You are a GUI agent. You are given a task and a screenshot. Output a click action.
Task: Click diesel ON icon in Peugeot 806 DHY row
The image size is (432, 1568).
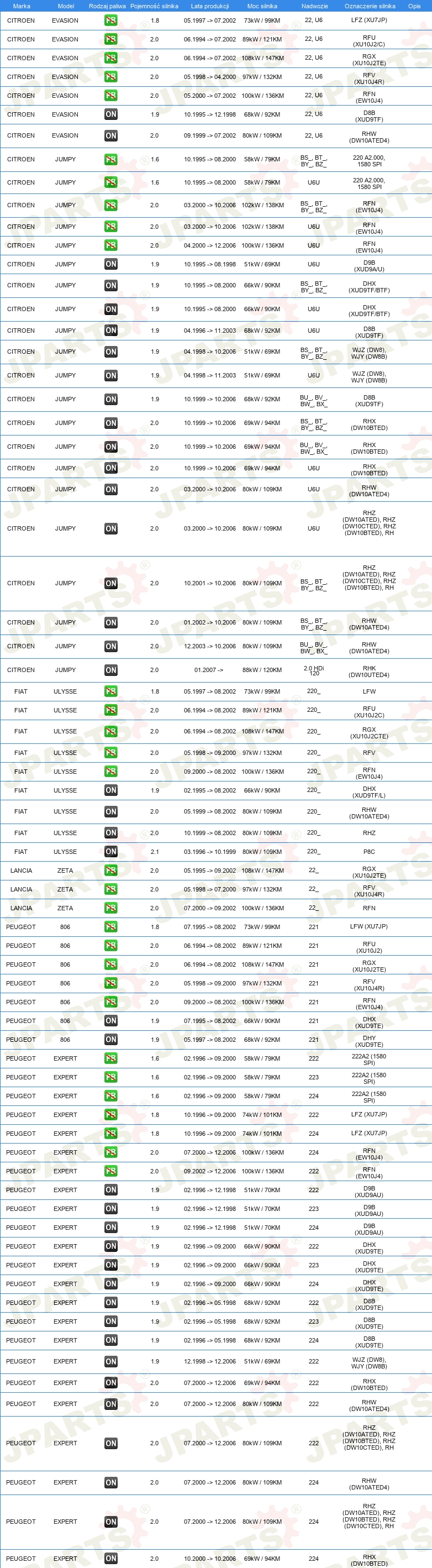coord(110,1040)
